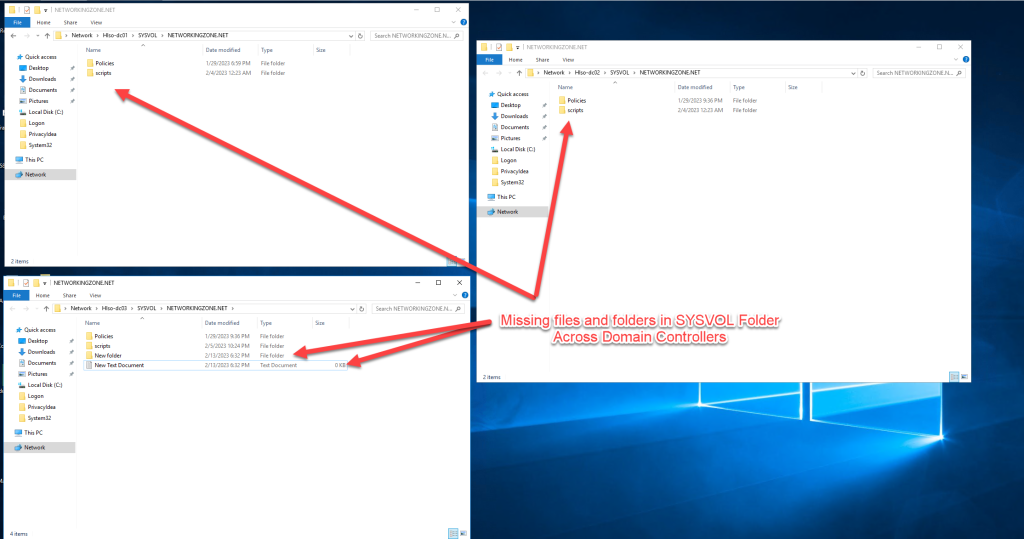Switch to Large icons view in Hlso-dc03 window
Viewport: 1024px width, 539px height.
[x=461, y=533]
